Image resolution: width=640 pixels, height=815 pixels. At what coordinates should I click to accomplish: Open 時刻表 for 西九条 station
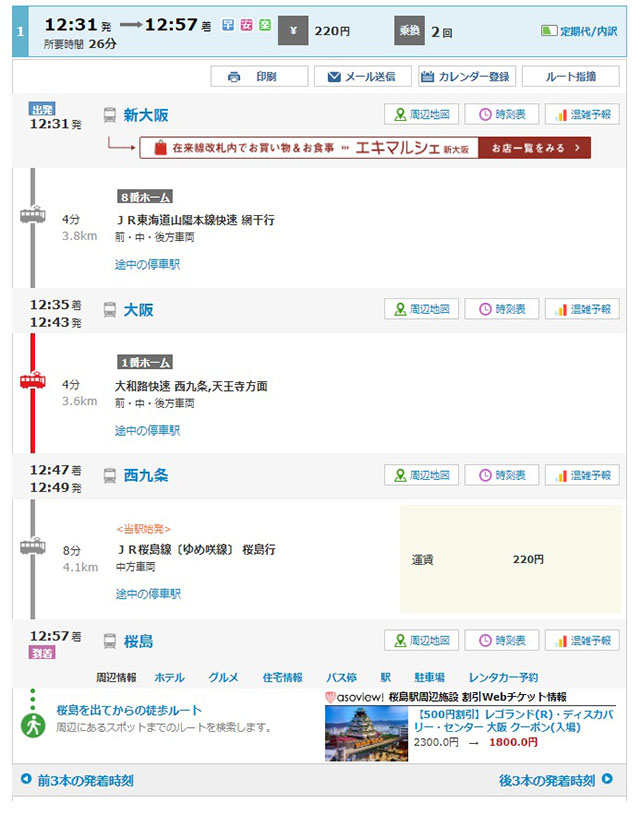tap(501, 475)
